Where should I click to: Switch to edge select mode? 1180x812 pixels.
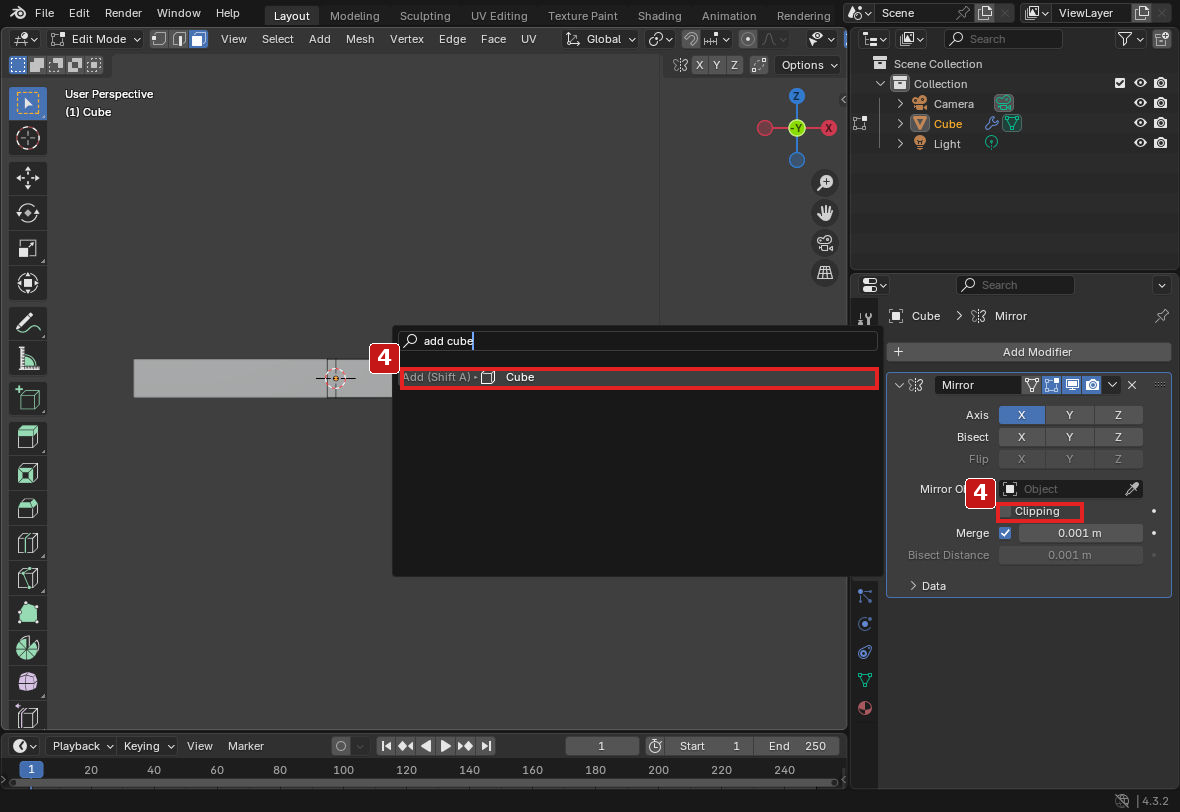pyautogui.click(x=178, y=39)
